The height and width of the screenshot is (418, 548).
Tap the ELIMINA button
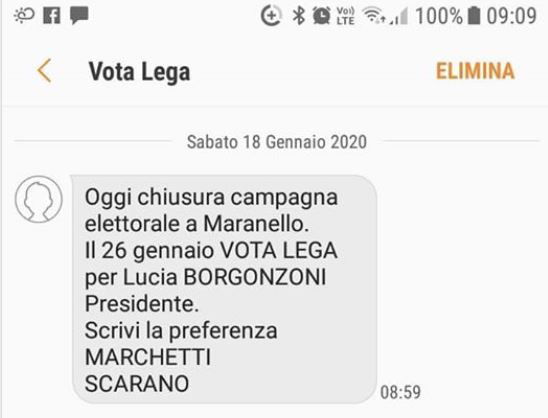click(475, 71)
